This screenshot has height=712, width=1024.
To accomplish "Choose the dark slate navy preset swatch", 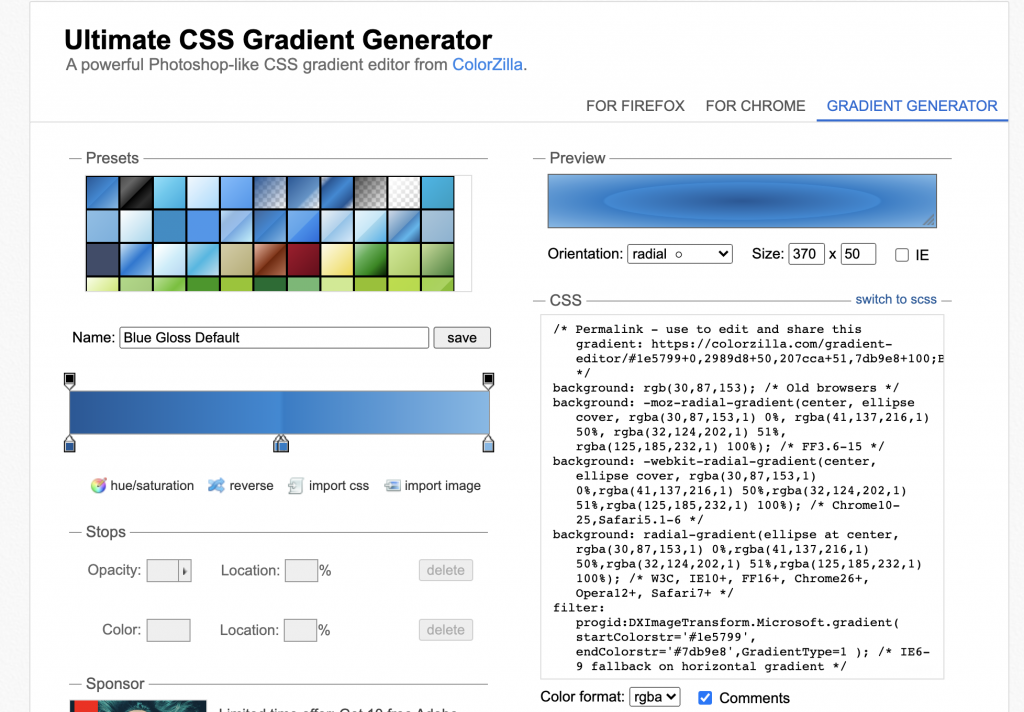I will tap(103, 259).
